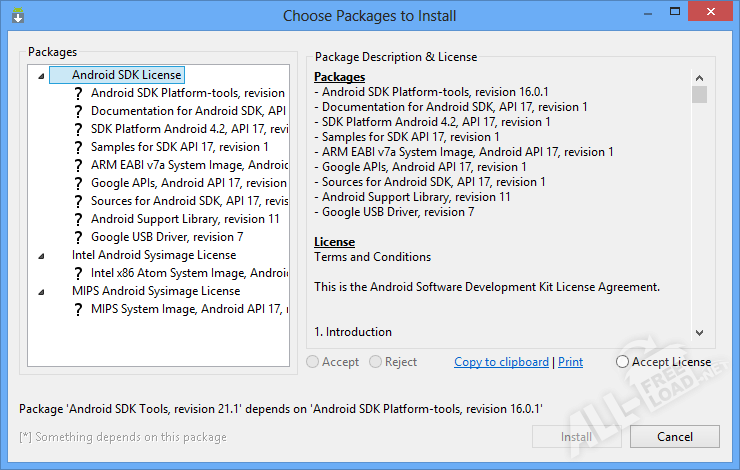Viewport: 740px width, 470px height.
Task: Click the installer icon in title bar
Action: click(16, 15)
